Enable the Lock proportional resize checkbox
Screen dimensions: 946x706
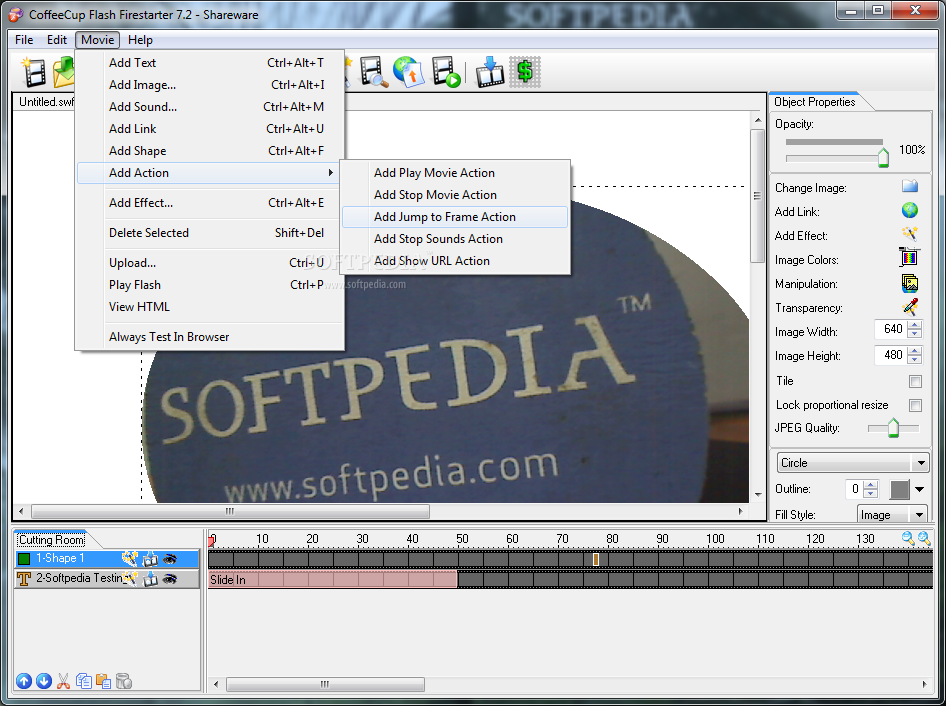[915, 405]
